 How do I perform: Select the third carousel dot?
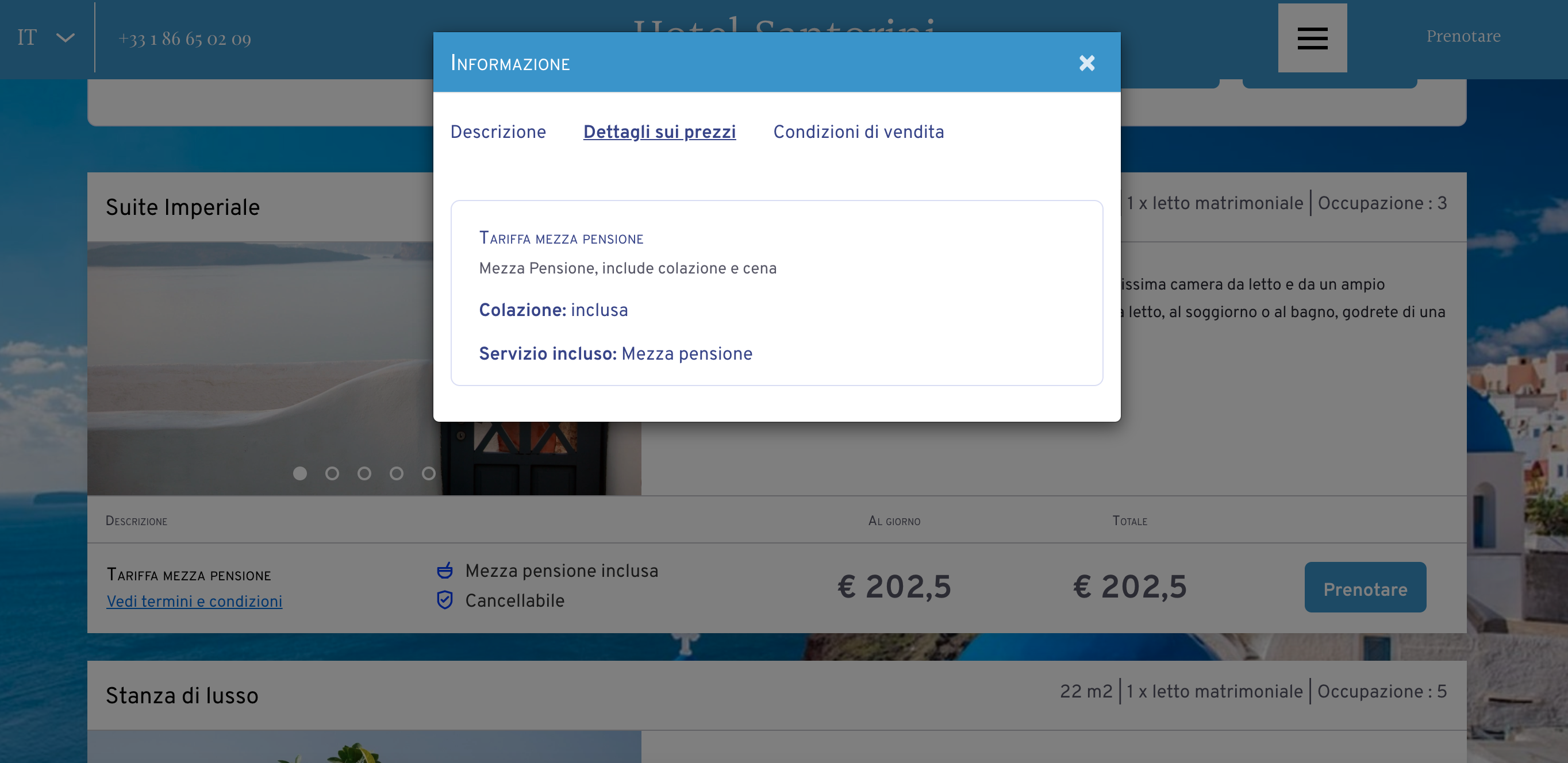click(364, 473)
